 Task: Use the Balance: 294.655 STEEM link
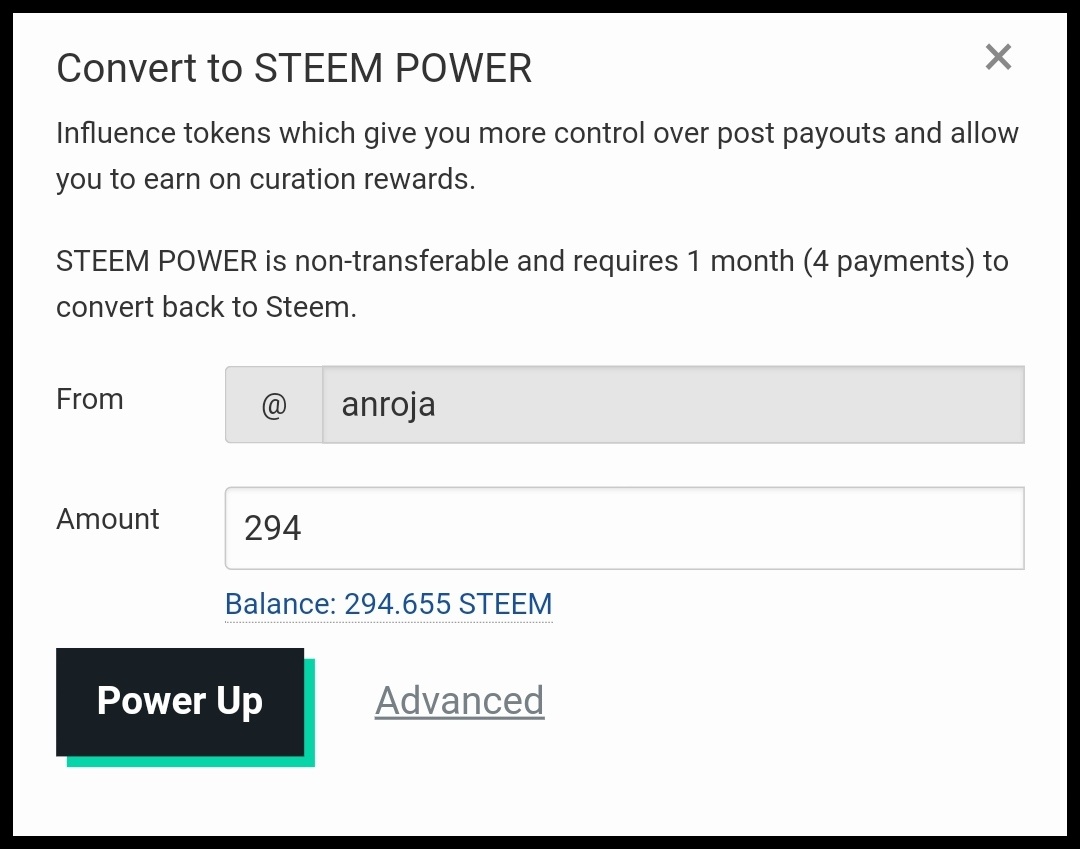click(x=388, y=604)
